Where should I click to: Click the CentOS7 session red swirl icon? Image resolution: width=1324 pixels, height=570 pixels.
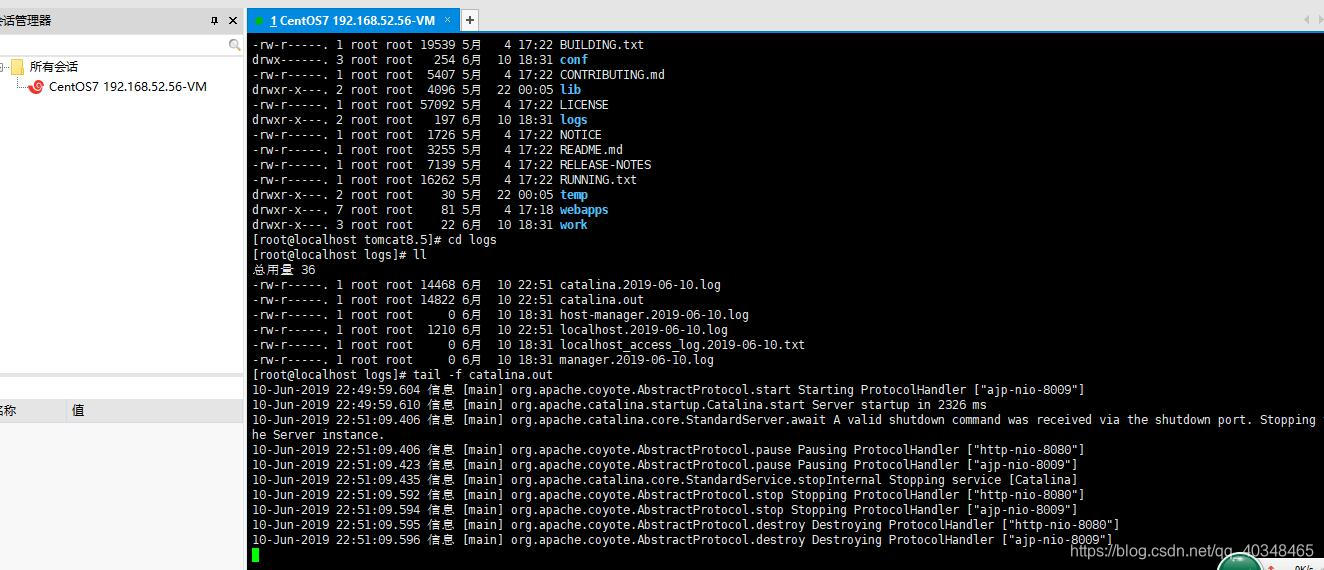point(37,87)
